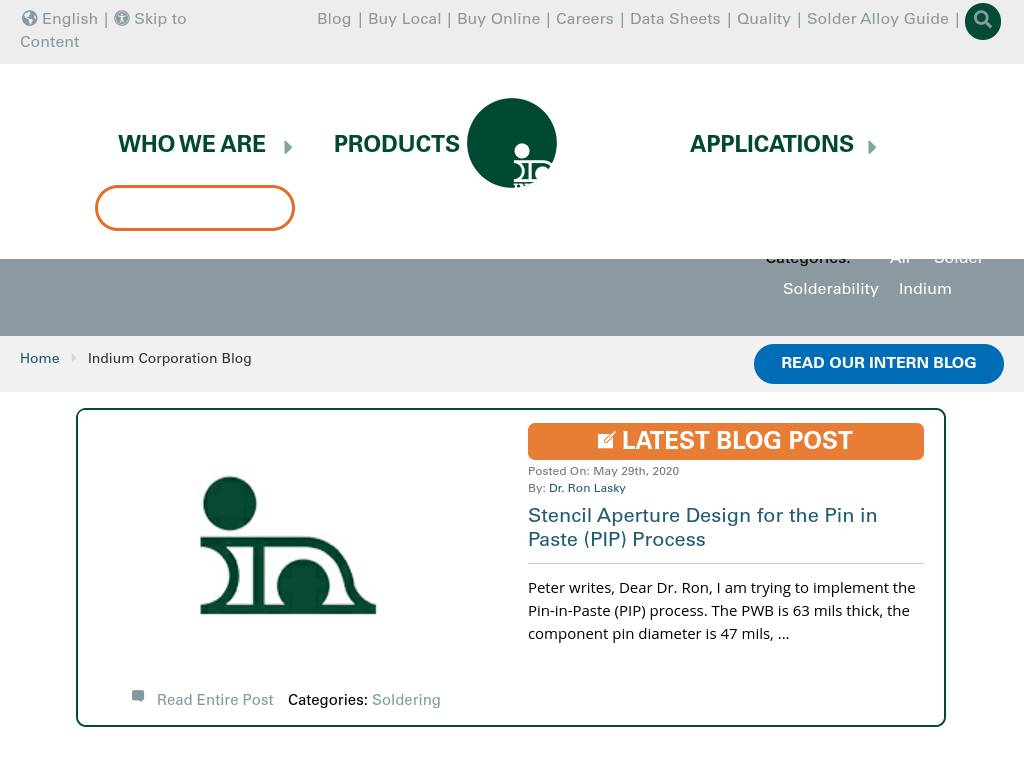Open the Data Sheets link
This screenshot has width=1024, height=768.
tap(675, 19)
